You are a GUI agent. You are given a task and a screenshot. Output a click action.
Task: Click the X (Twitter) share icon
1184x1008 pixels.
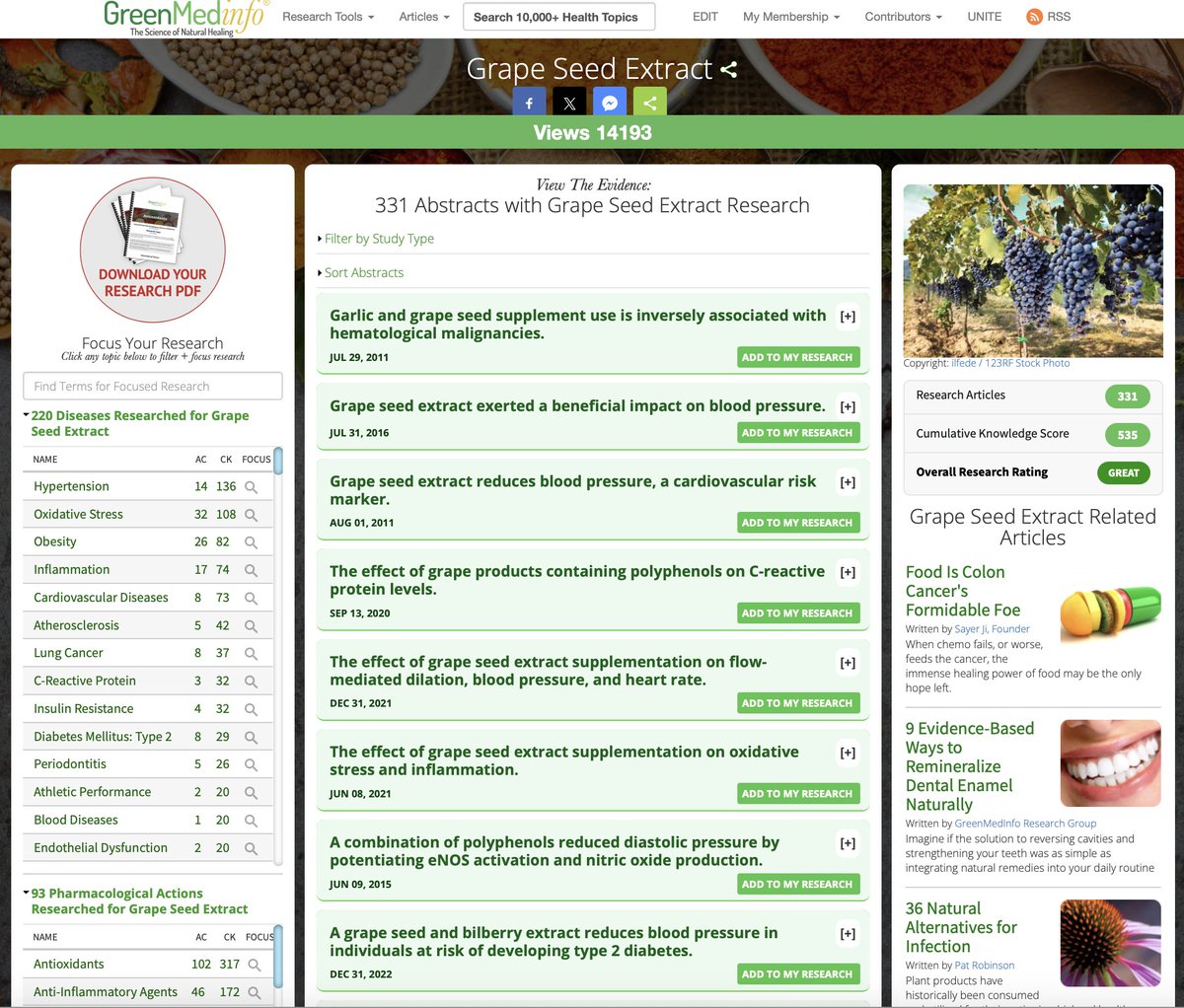coord(569,103)
